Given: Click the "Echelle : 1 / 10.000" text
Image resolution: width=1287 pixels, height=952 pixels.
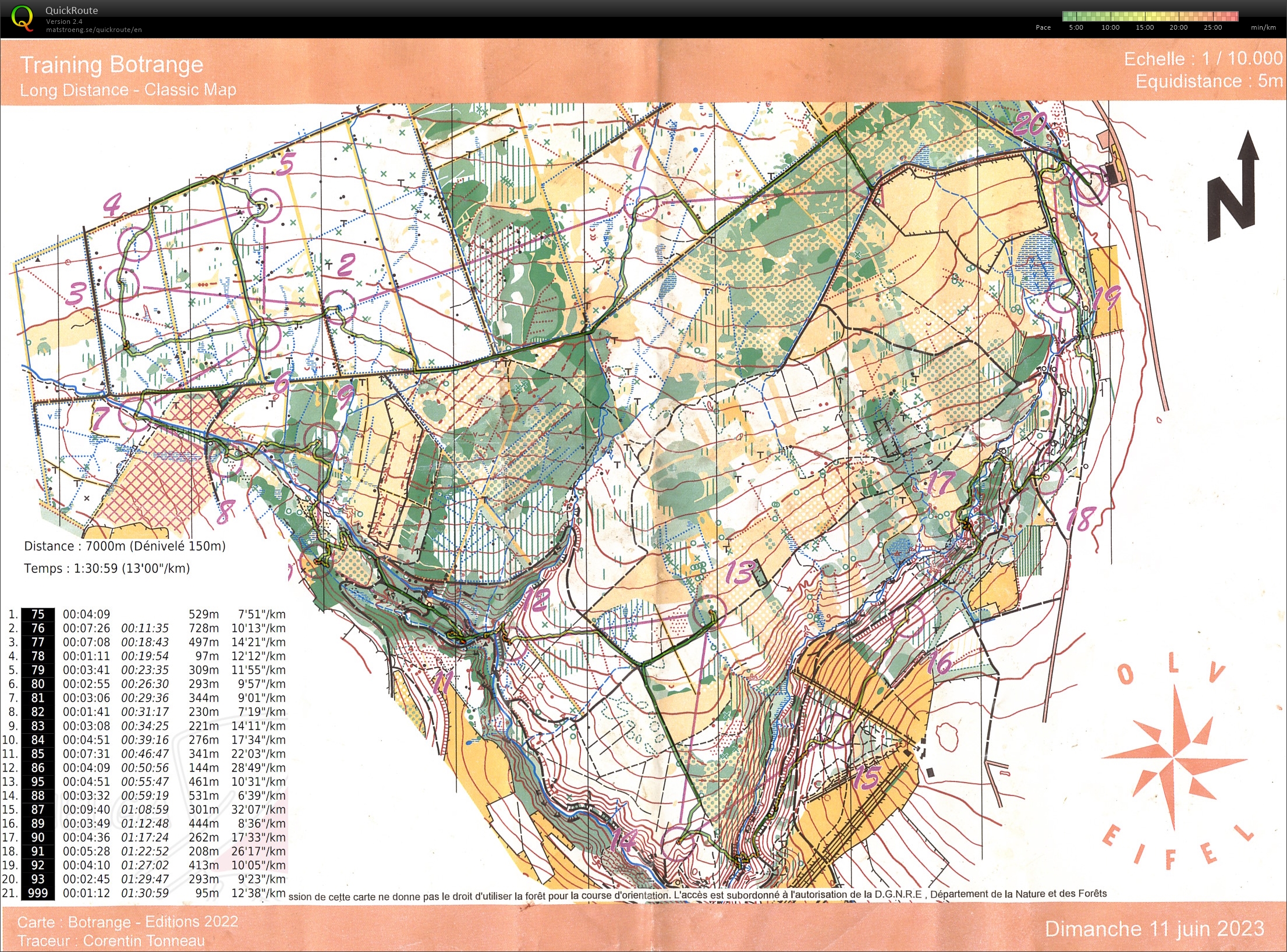Looking at the screenshot, I should click(x=1203, y=59).
